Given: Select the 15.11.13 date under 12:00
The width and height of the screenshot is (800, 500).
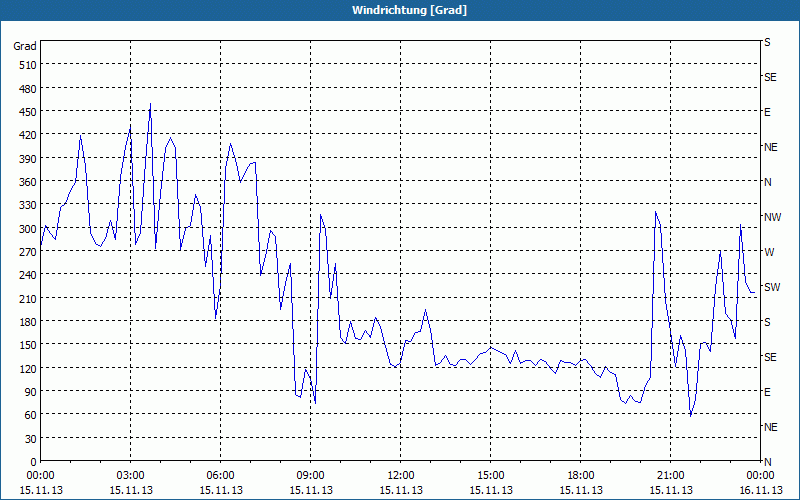Looking at the screenshot, I should (401, 490).
